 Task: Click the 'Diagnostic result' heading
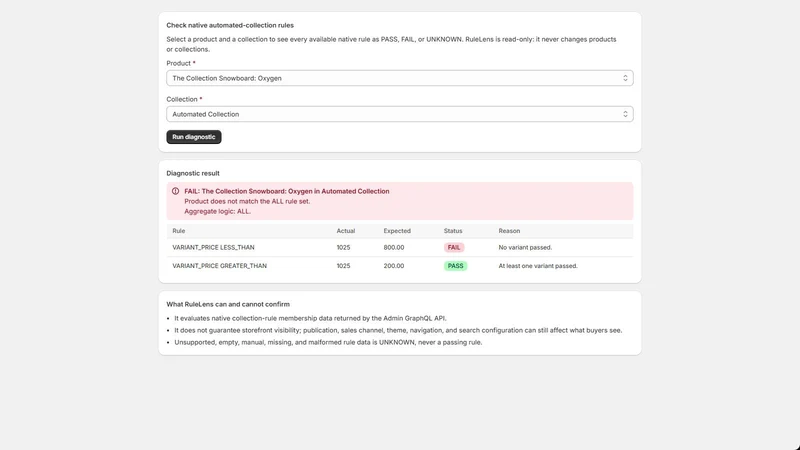click(193, 173)
